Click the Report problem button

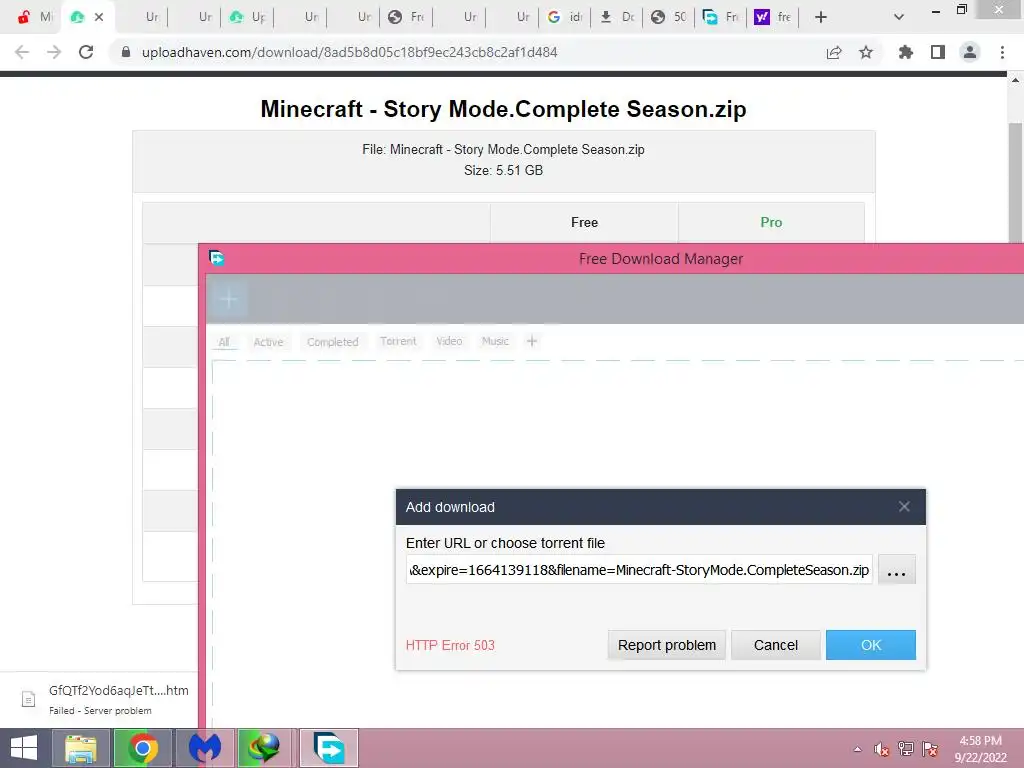[x=667, y=645]
